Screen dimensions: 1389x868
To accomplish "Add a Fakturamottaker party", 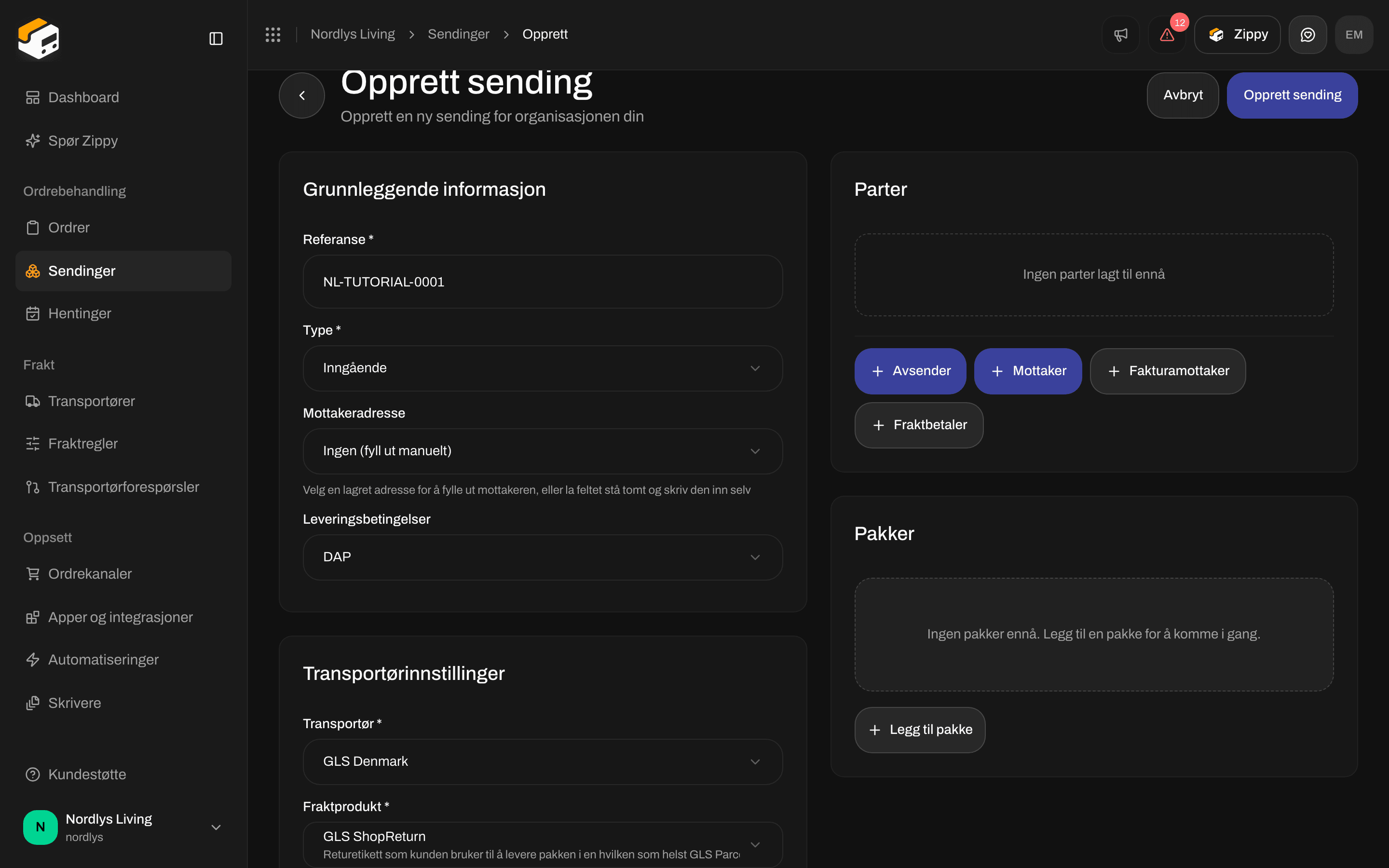I will click(x=1168, y=371).
